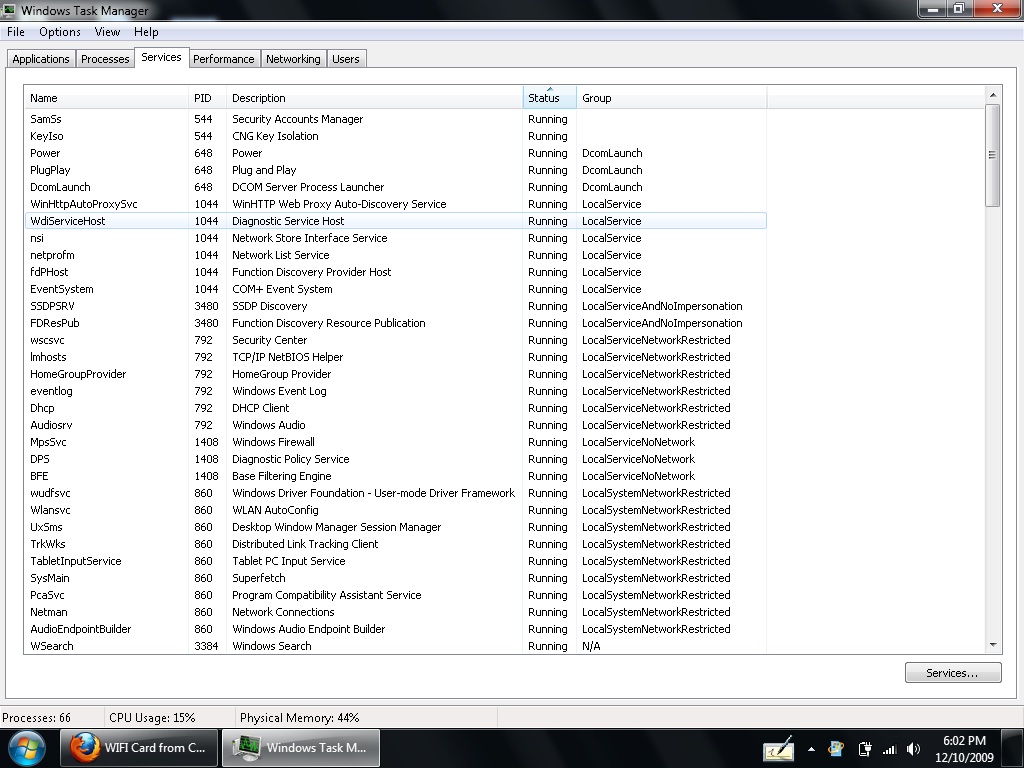
Task: Show hidden tray icons arrow
Action: click(x=811, y=749)
